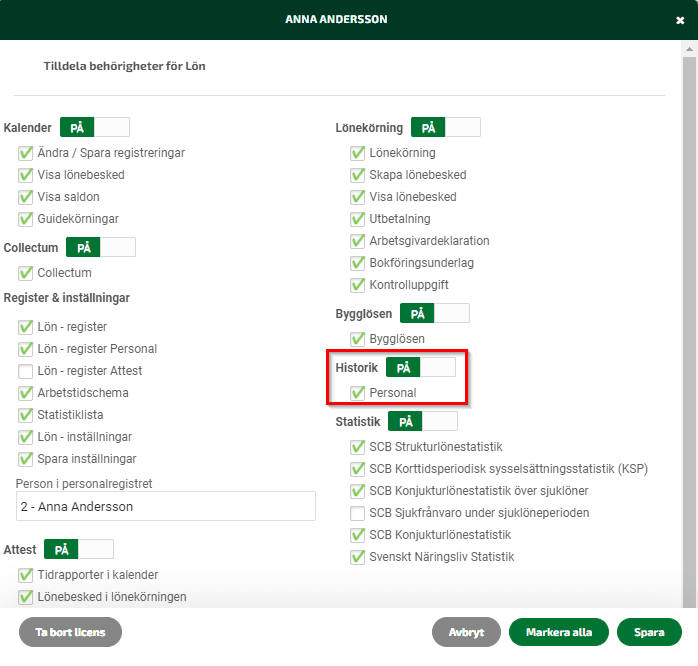Toggle the Lönekörning PÅ switch
Screen dimensions: 698x666
pos(446,127)
